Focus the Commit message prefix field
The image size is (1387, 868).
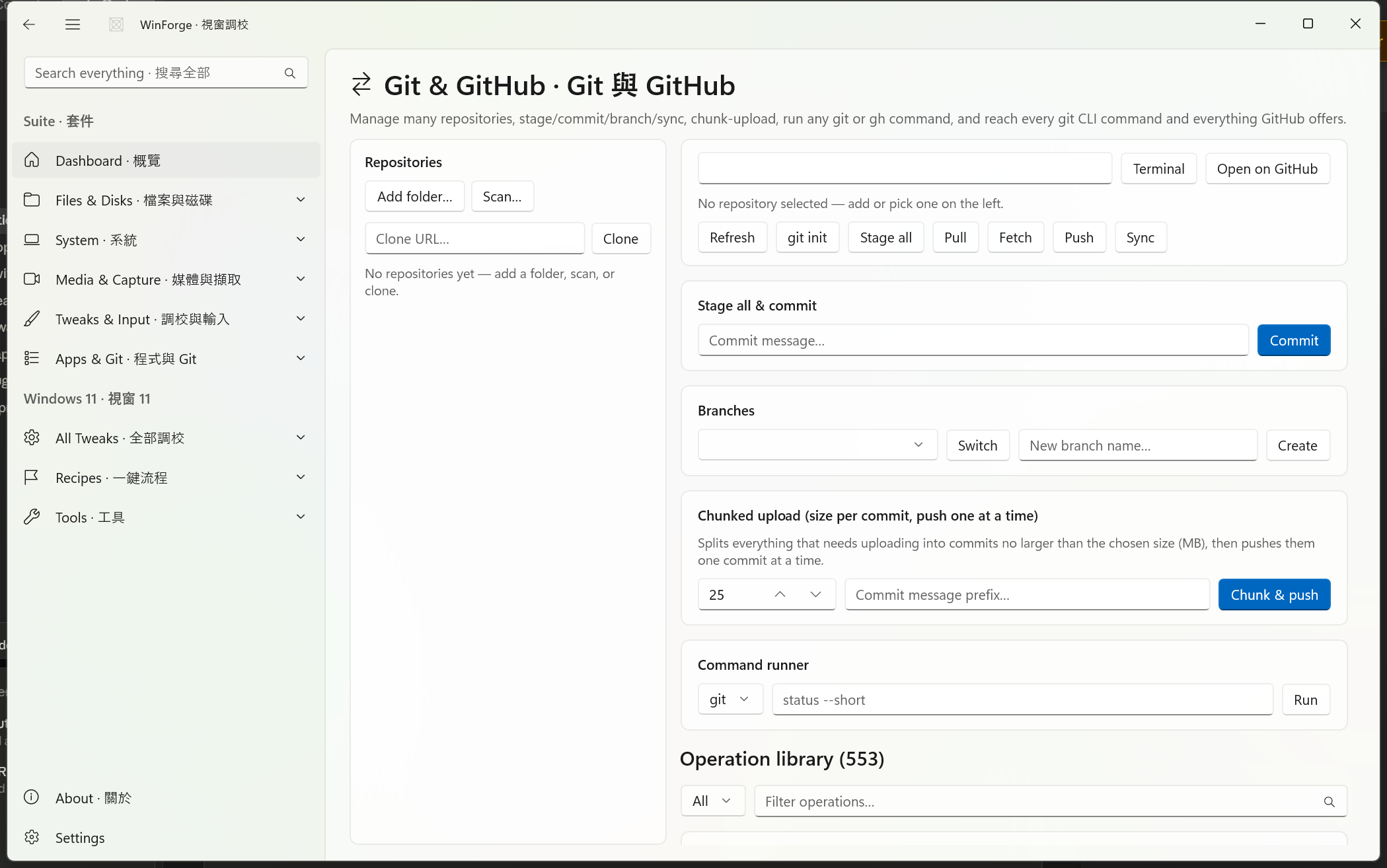(1027, 595)
